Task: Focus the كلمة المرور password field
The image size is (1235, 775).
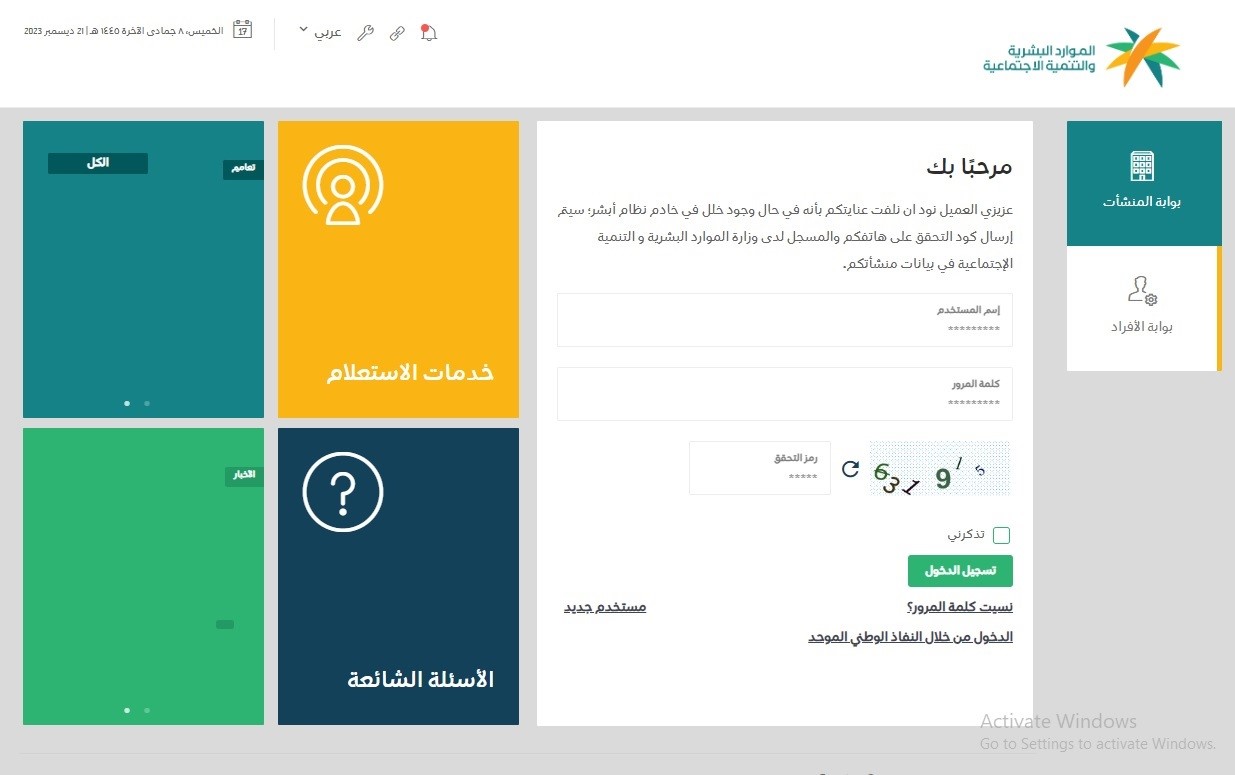Action: click(x=785, y=394)
